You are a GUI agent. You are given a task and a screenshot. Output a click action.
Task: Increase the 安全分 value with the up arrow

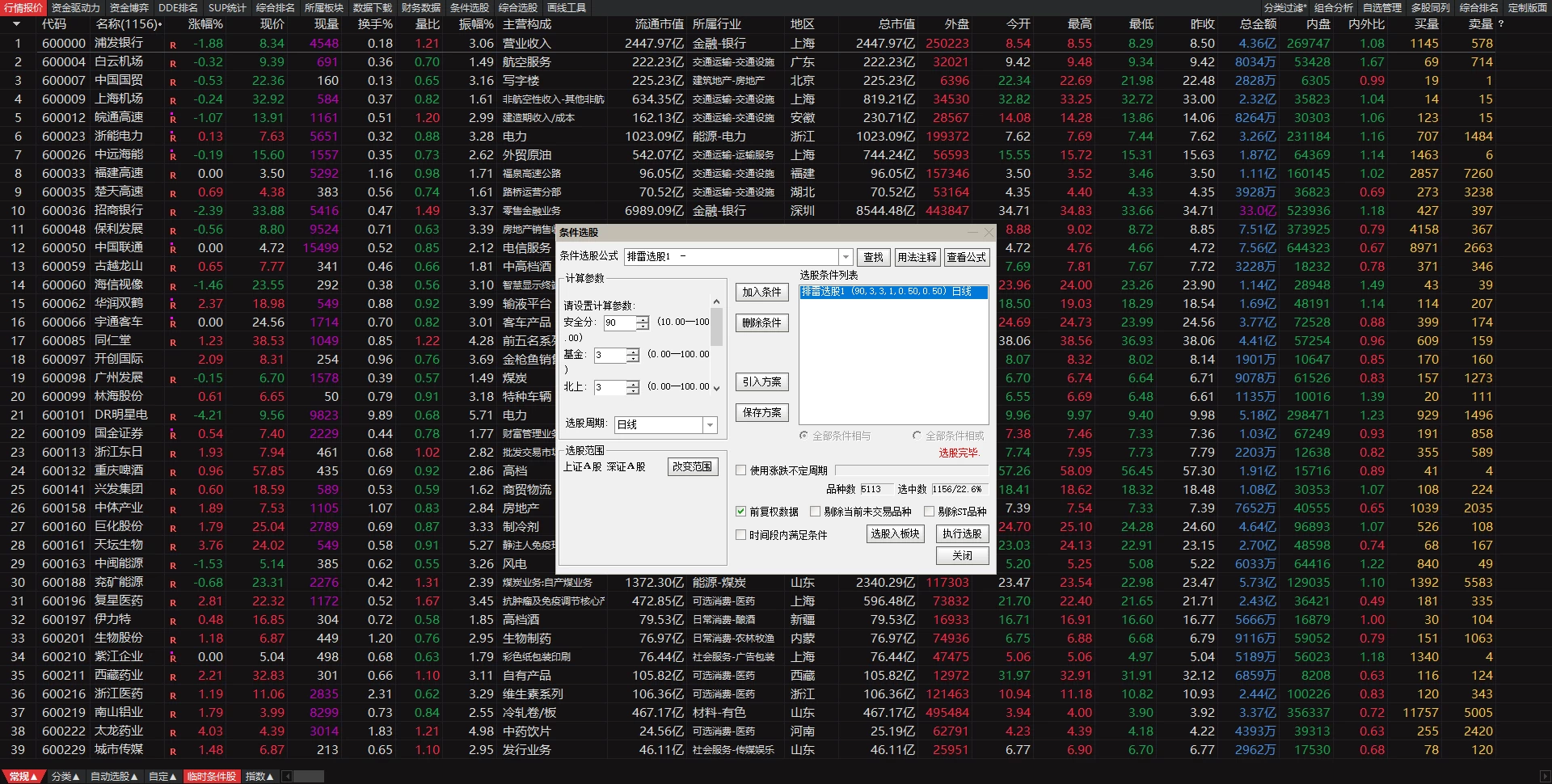point(643,319)
